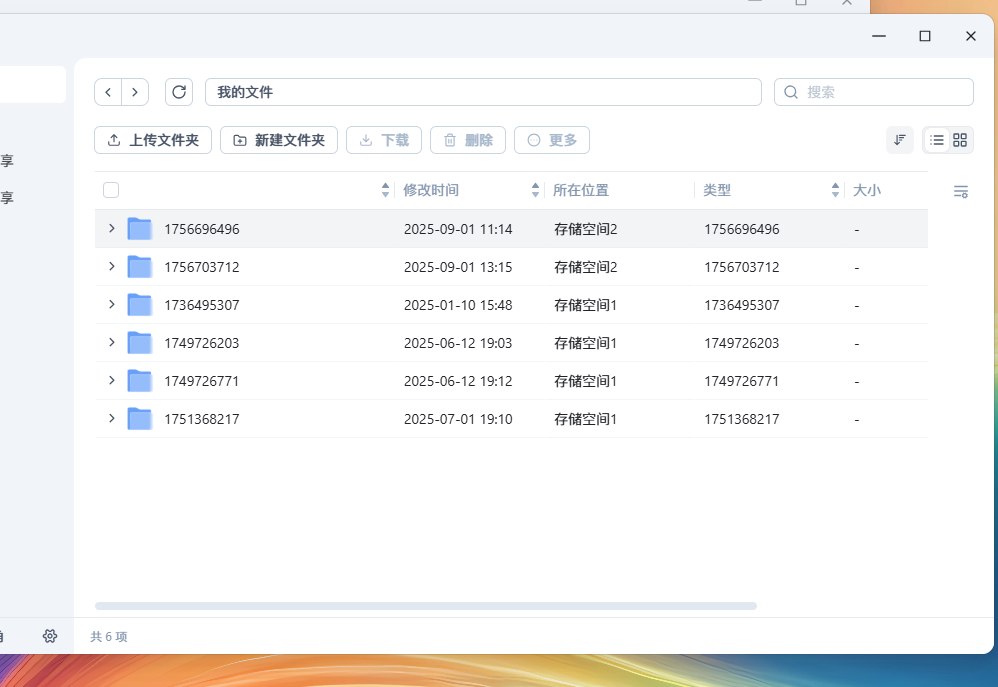Click the 我的文件 path field
Image resolution: width=998 pixels, height=687 pixels.
483,92
